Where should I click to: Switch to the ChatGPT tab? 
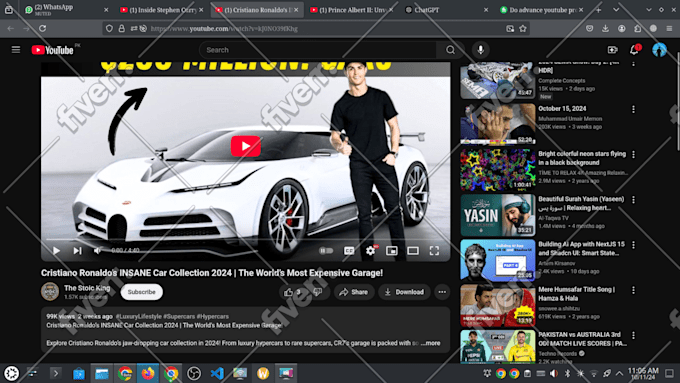446,10
